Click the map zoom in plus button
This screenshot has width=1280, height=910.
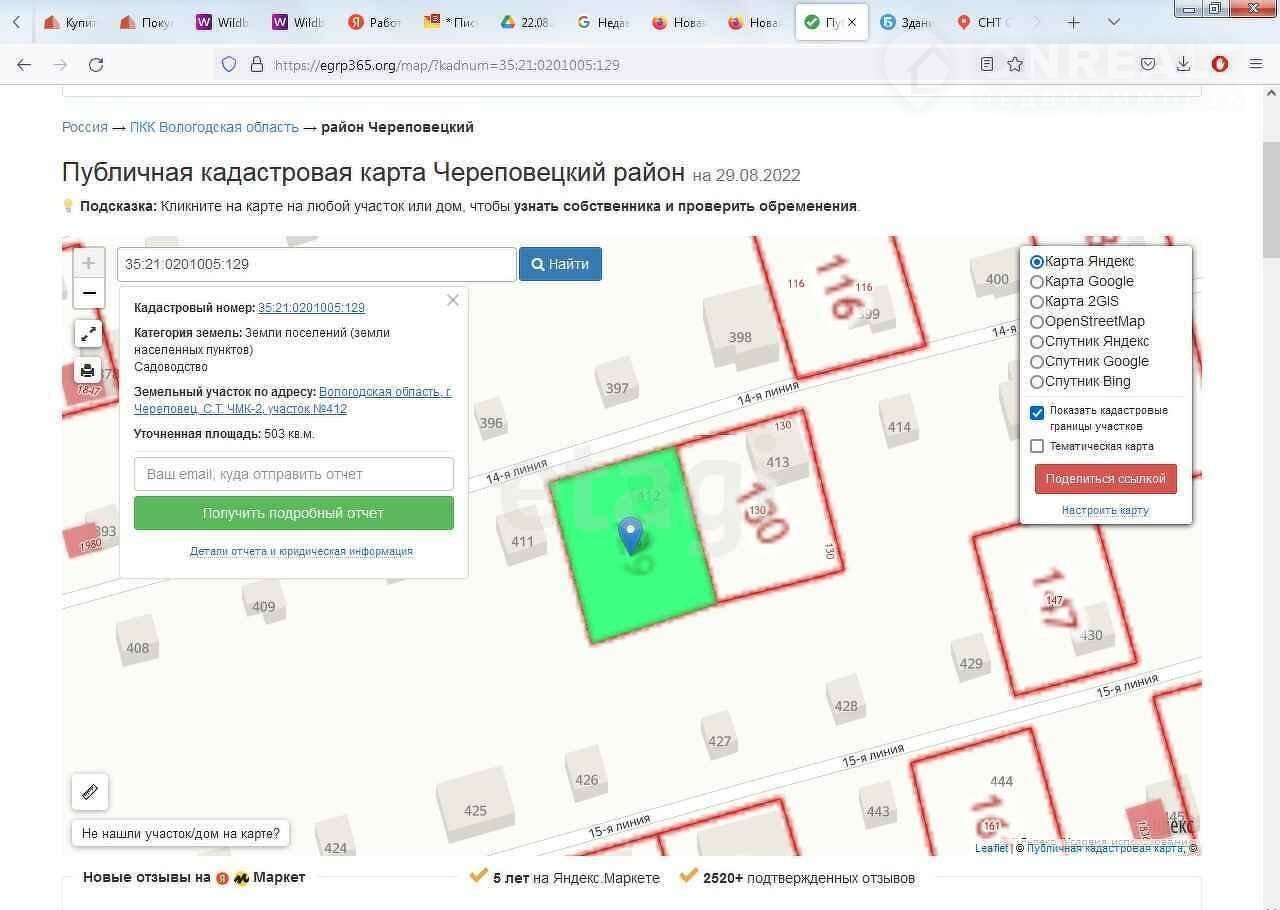pos(88,263)
